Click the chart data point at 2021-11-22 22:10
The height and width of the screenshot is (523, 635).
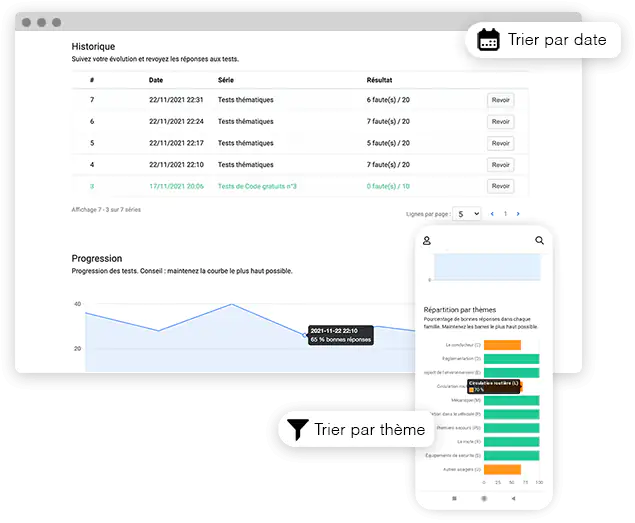pyautogui.click(x=305, y=335)
